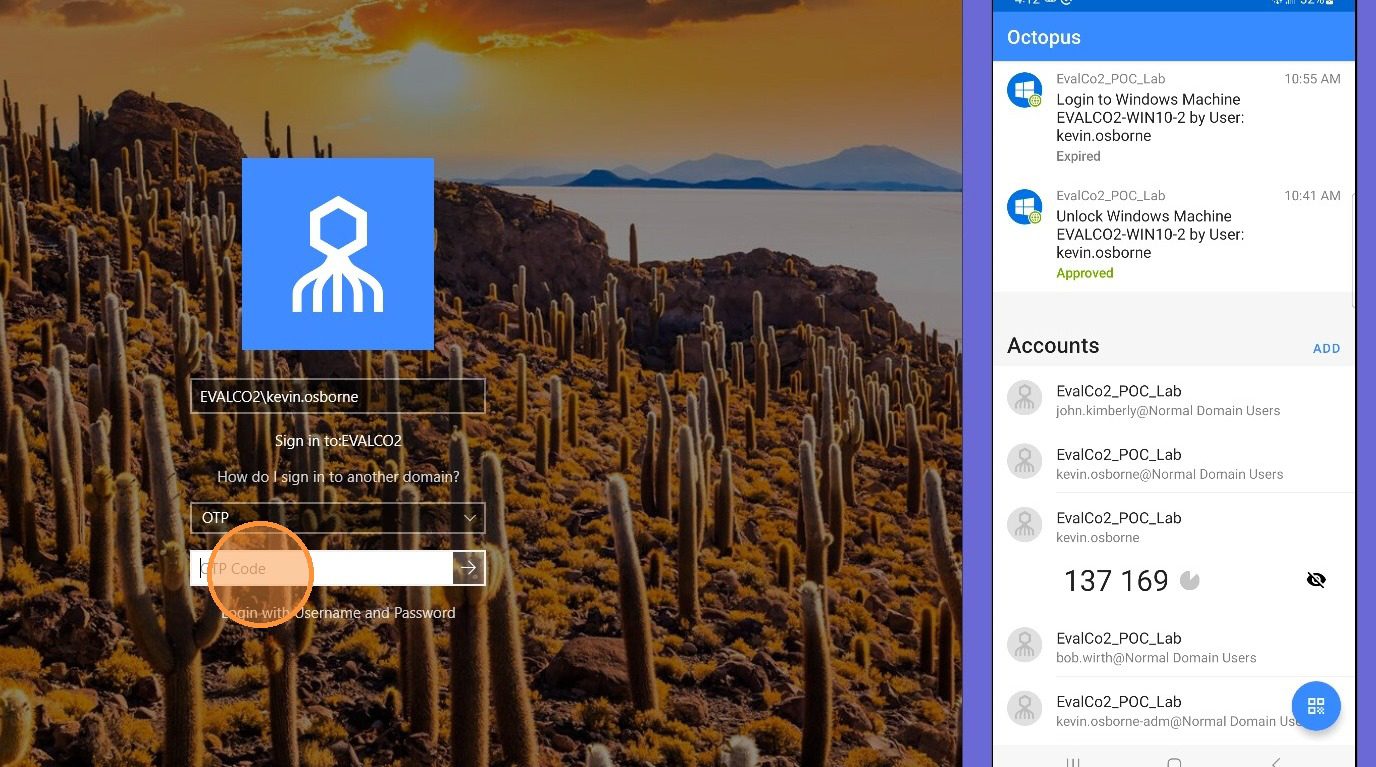Select the bob.wirth@Normal Domain Users account
Screen dimensions: 1376x767
[1174, 647]
